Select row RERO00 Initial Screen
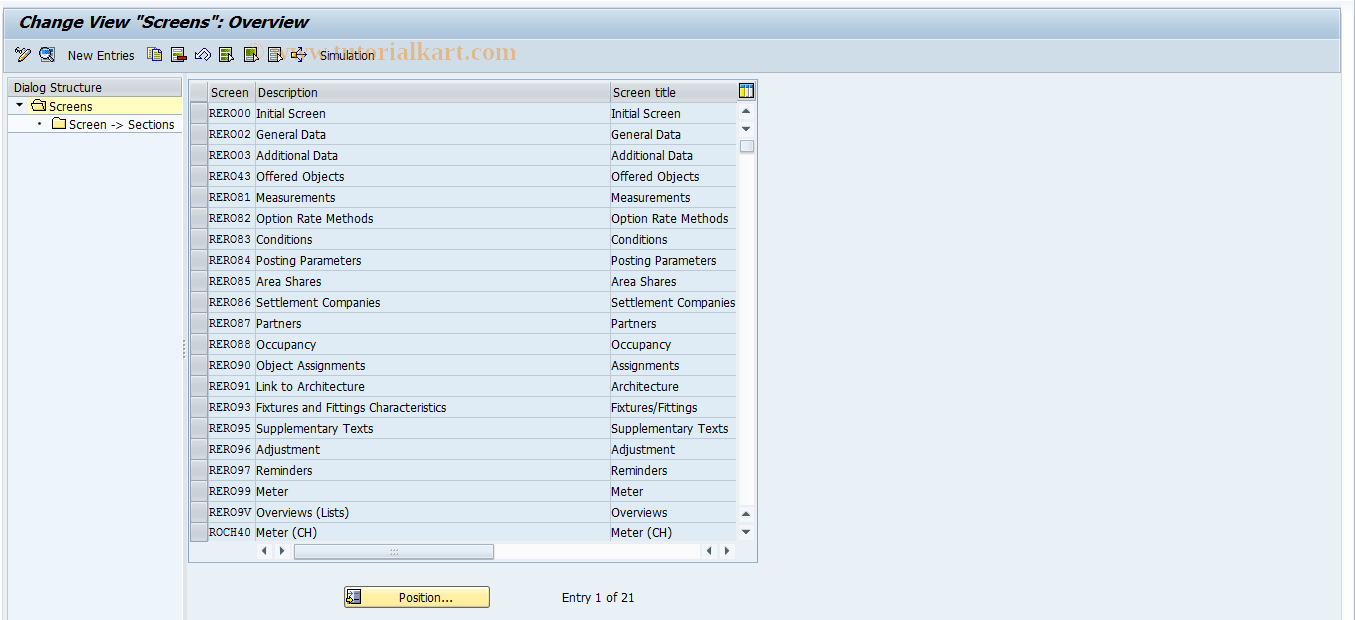This screenshot has width=1355, height=620. (199, 113)
